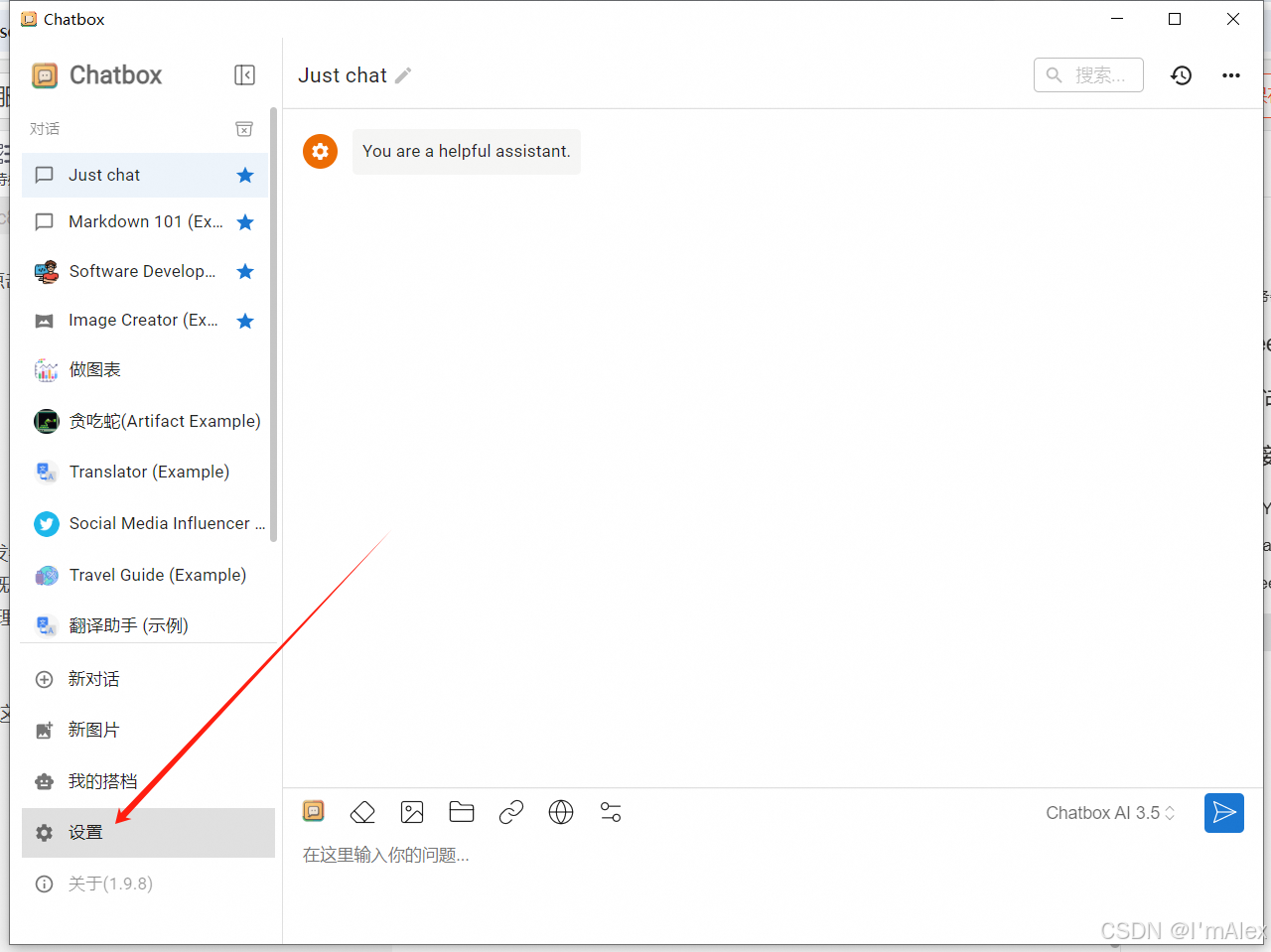Screen dimensions: 1271x952
Task: Open the Software Develop... conversation
Action: point(145,271)
